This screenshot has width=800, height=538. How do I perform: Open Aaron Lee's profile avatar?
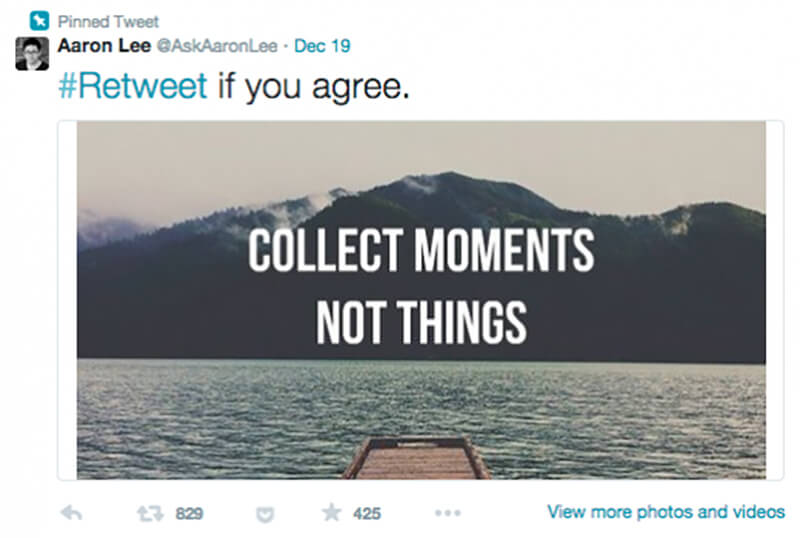click(x=32, y=54)
